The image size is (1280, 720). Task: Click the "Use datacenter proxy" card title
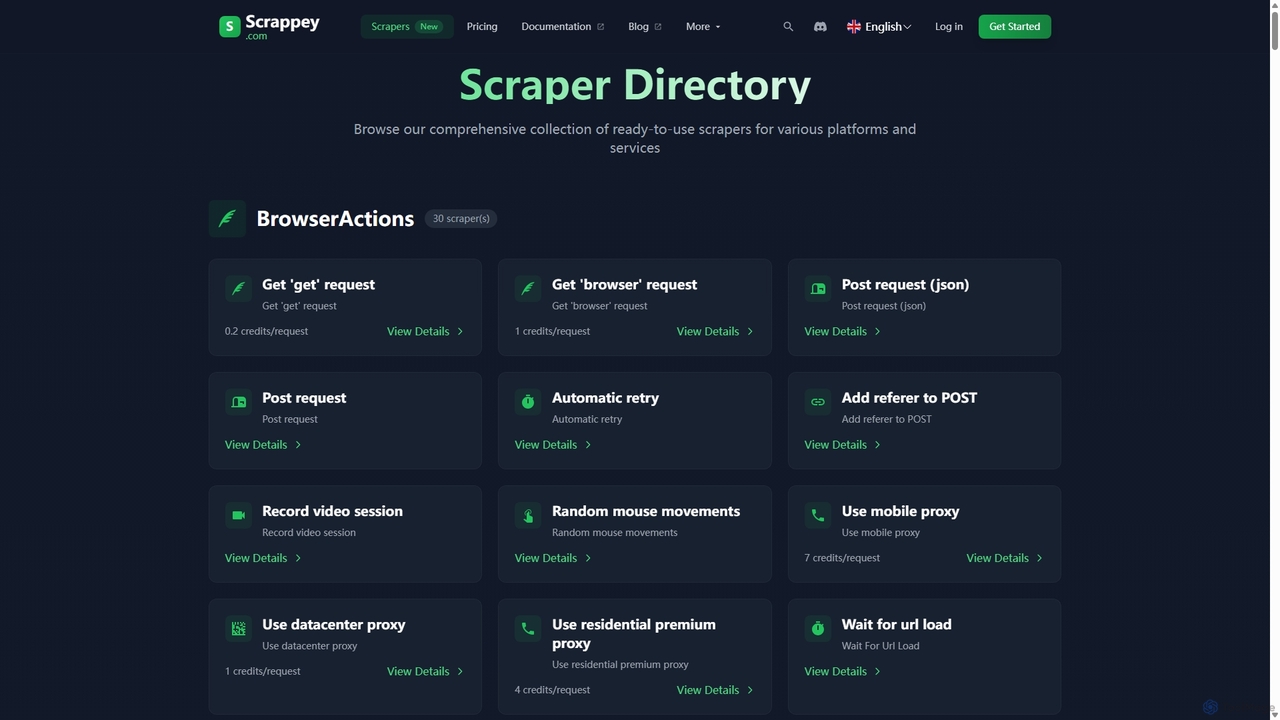coord(333,624)
